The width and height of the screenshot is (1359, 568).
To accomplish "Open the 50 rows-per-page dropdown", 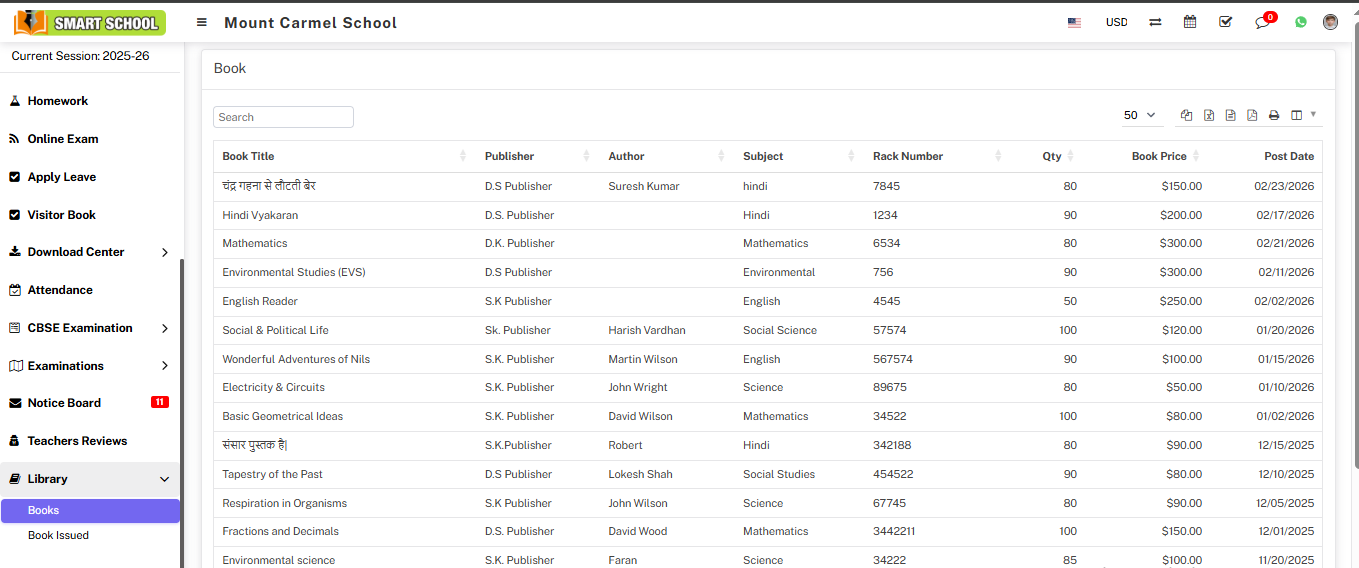I will click(1140, 116).
